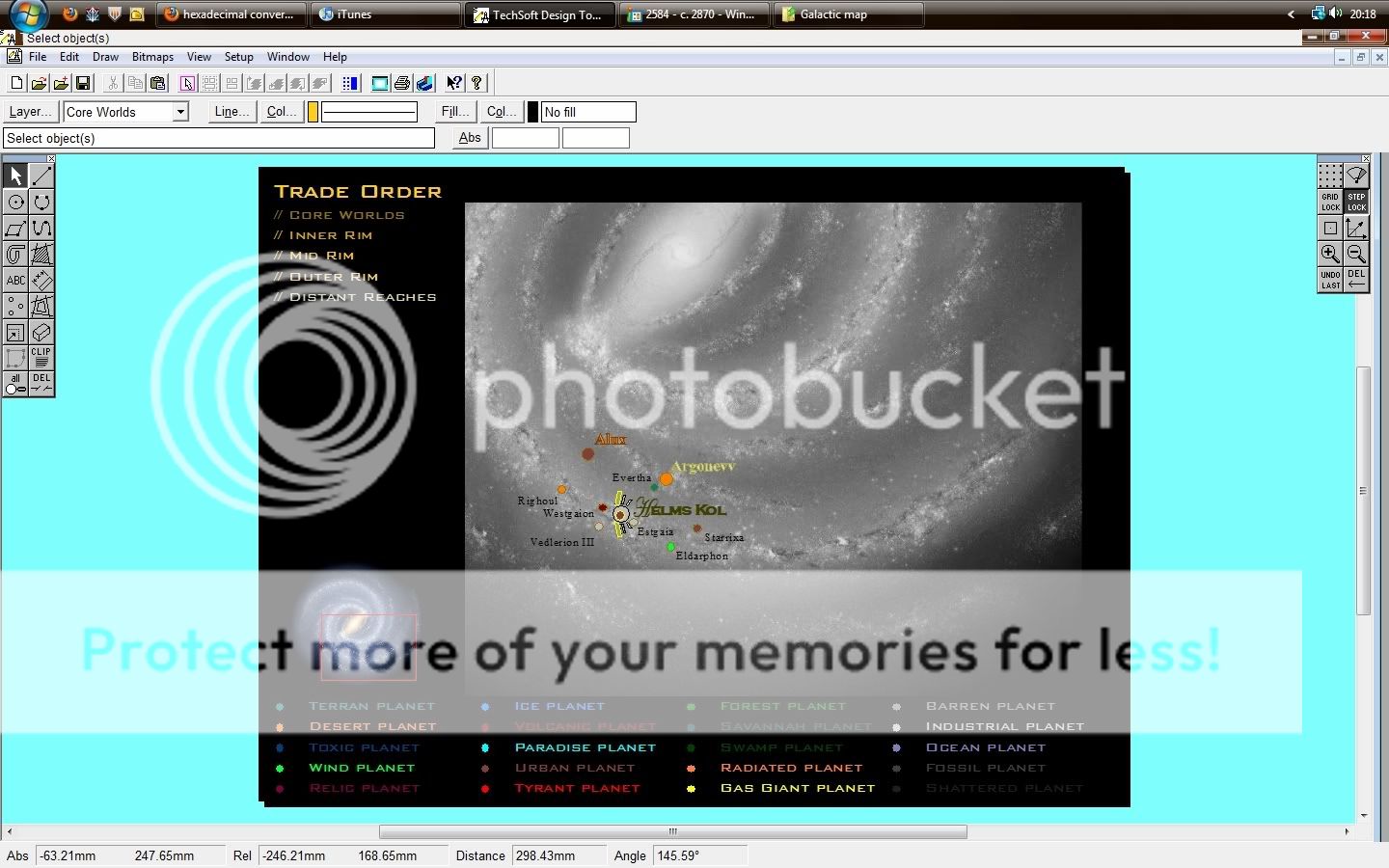Open the File menu
Screen dimensions: 1389x868
pos(38,57)
